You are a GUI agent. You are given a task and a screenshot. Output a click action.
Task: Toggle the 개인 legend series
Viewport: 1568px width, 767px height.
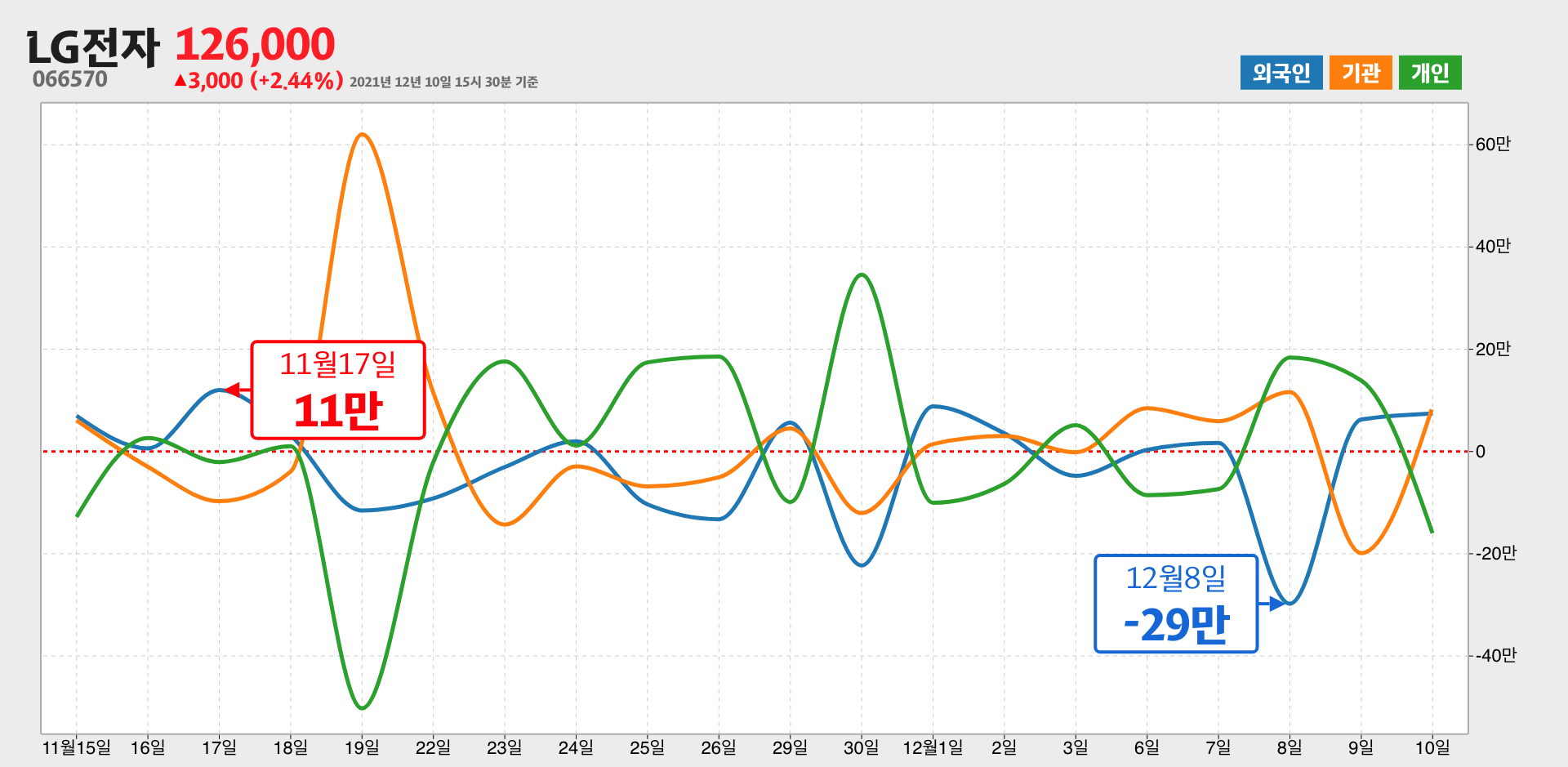1430,73
